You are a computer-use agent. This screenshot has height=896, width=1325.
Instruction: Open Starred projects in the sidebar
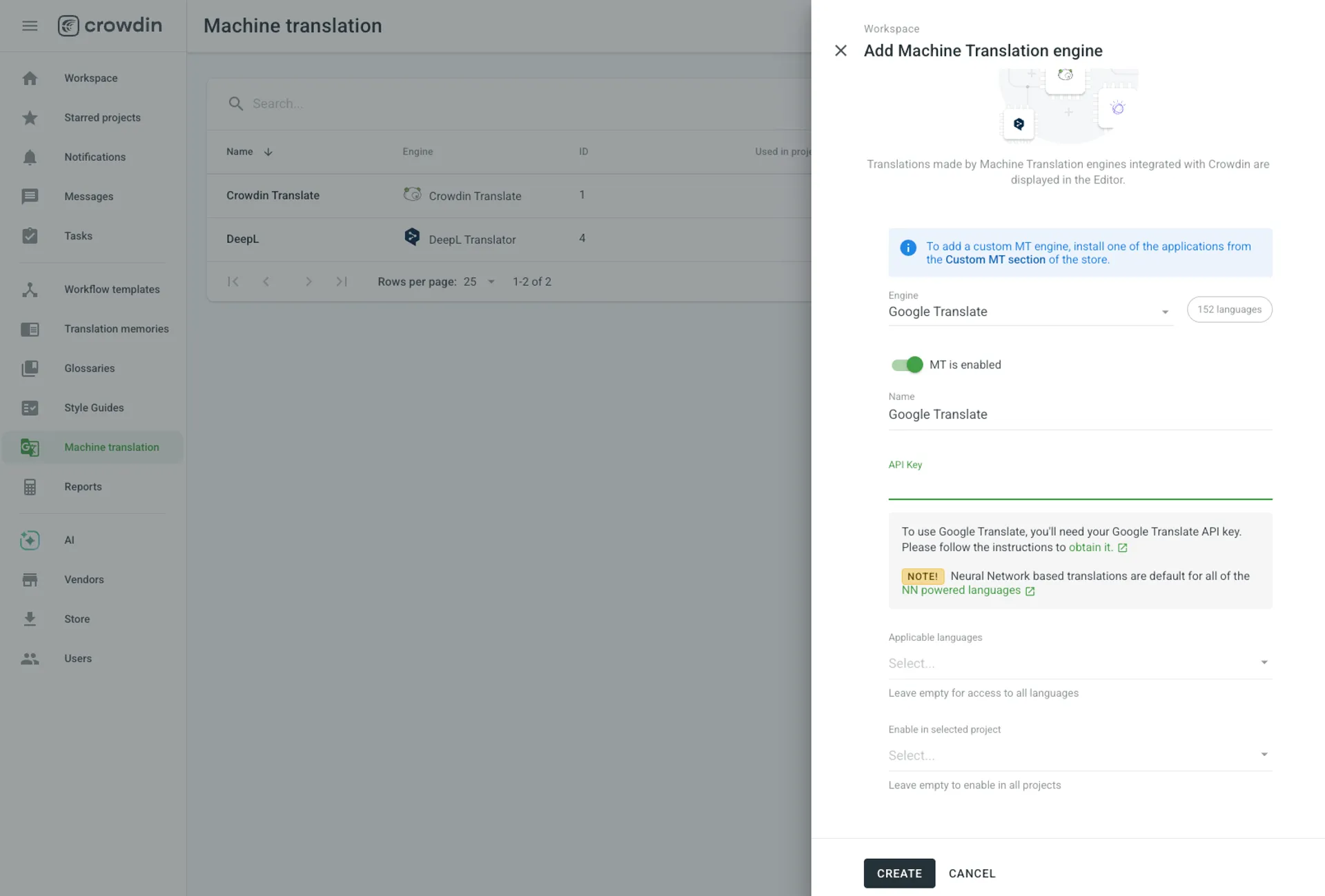coord(102,117)
